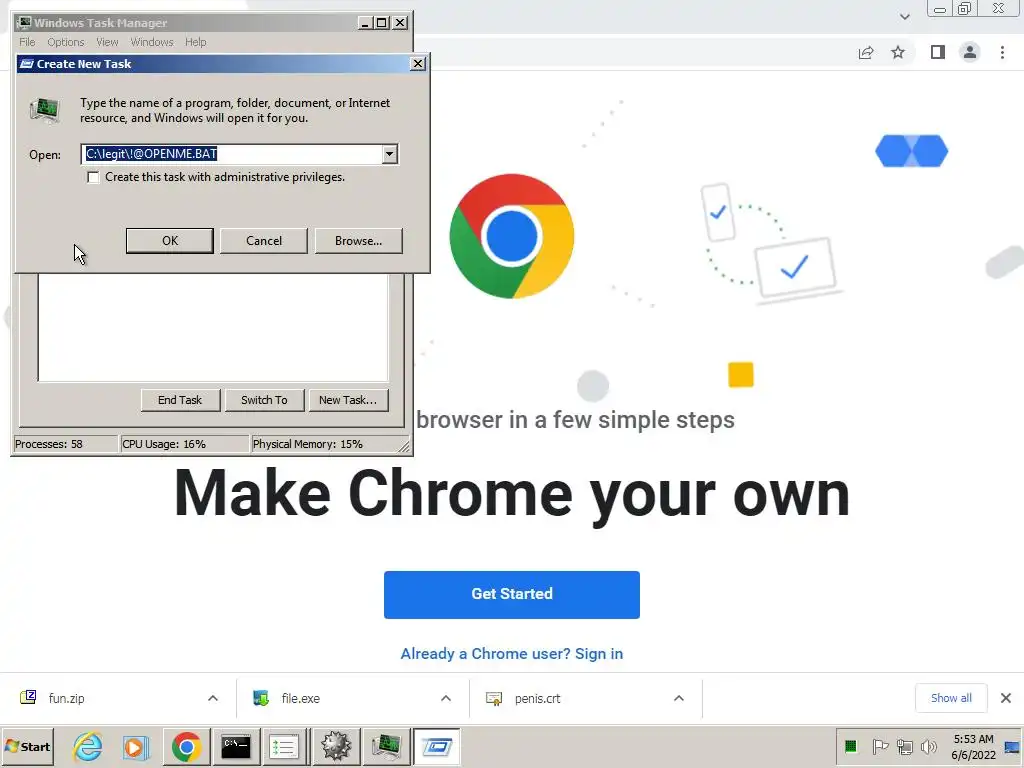Image resolution: width=1024 pixels, height=768 pixels.
Task: Open the Chrome profile avatar
Action: 970,52
